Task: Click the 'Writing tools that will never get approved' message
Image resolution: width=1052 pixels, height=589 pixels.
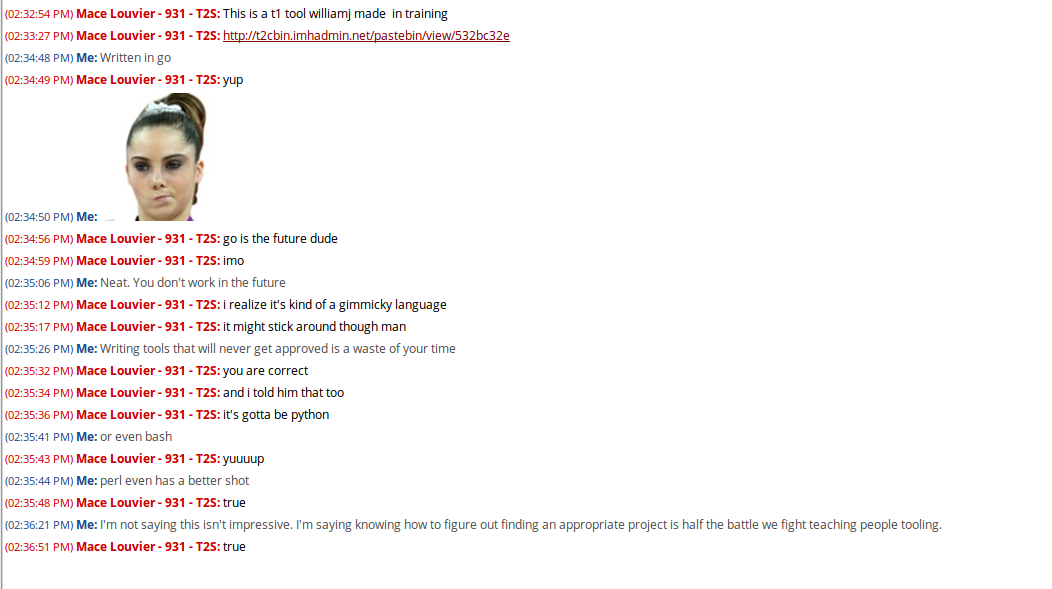Action: [x=278, y=349]
